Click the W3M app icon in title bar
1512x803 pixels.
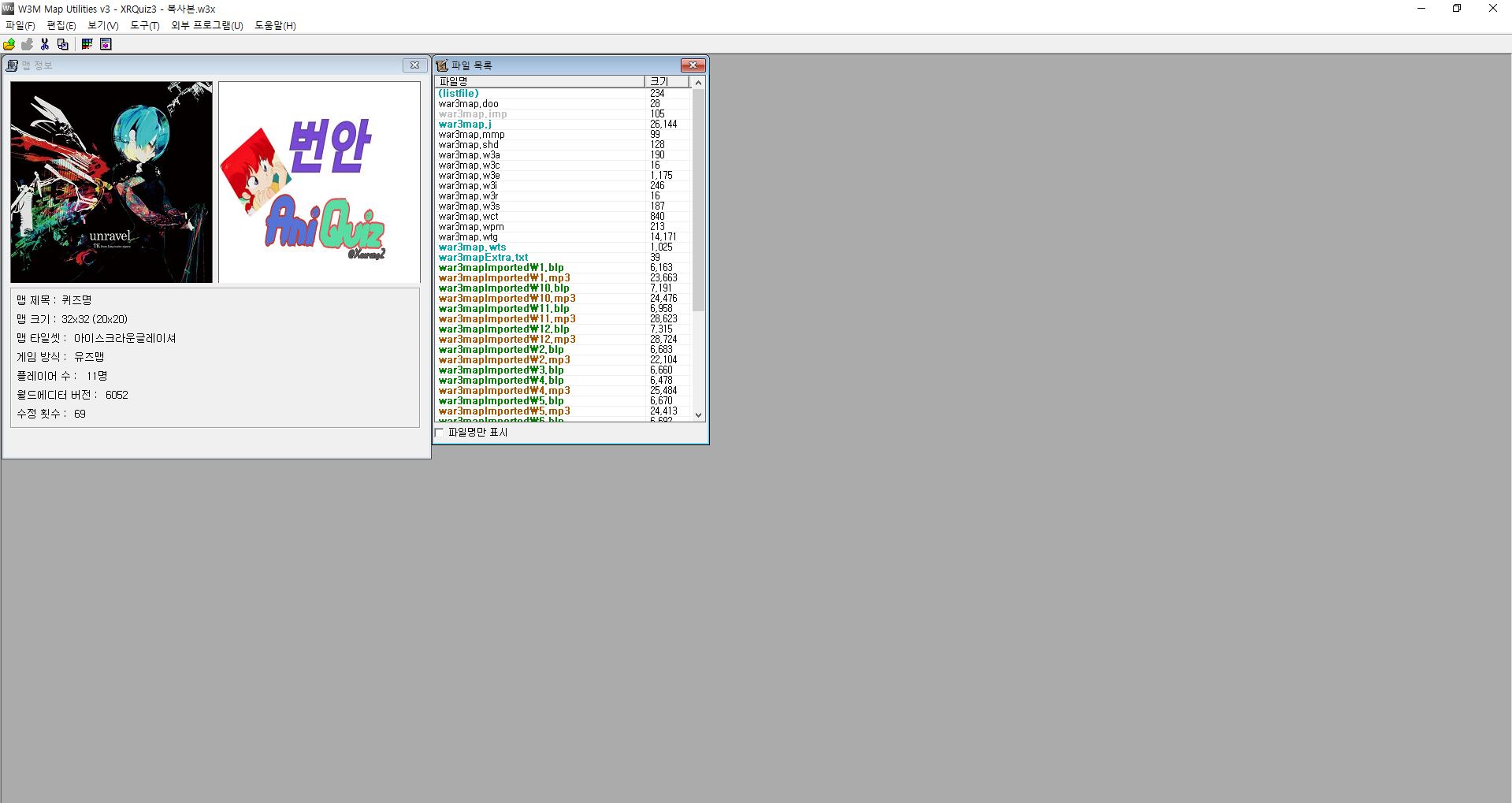pos(8,9)
